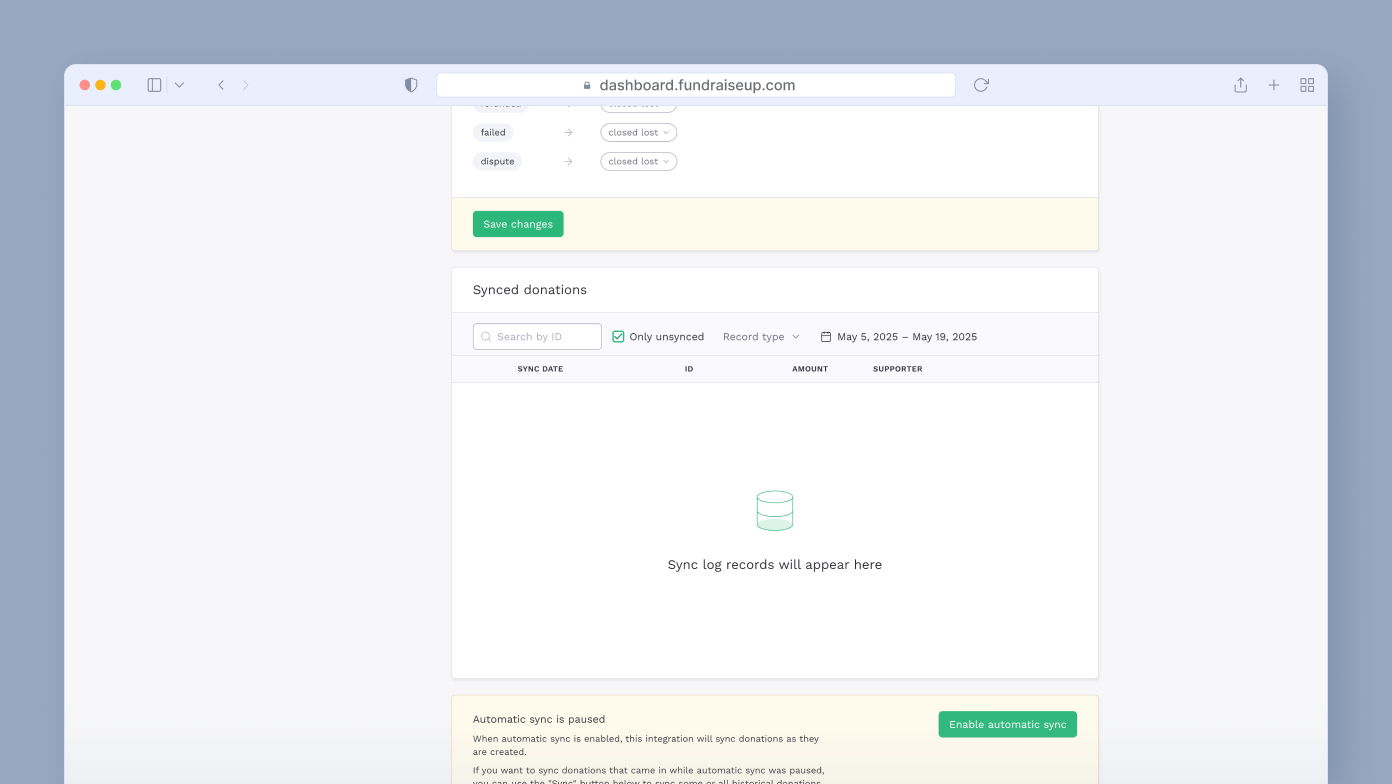Viewport: 1392px width, 784px height.
Task: Expand the closed lost dropdown for failed
Action: [x=638, y=132]
